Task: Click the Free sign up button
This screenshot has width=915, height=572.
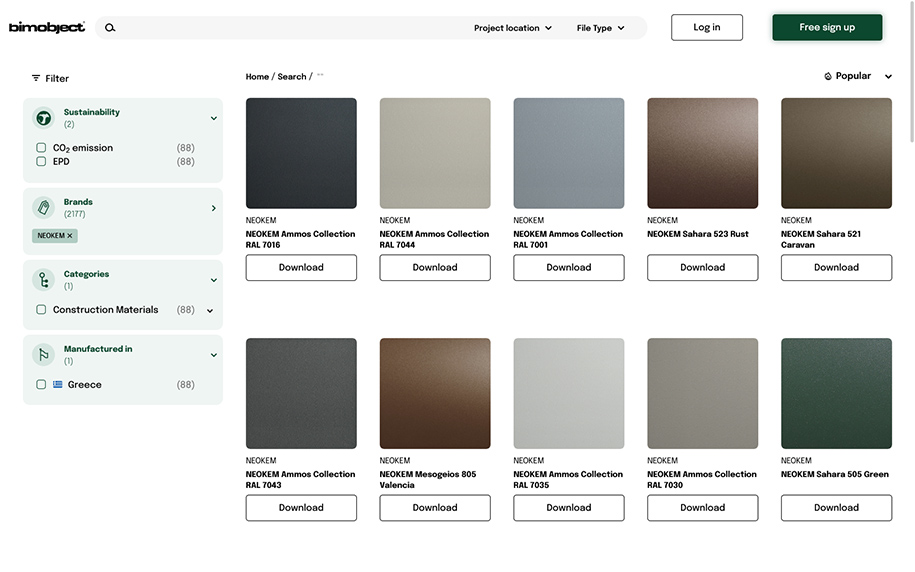Action: click(x=827, y=27)
